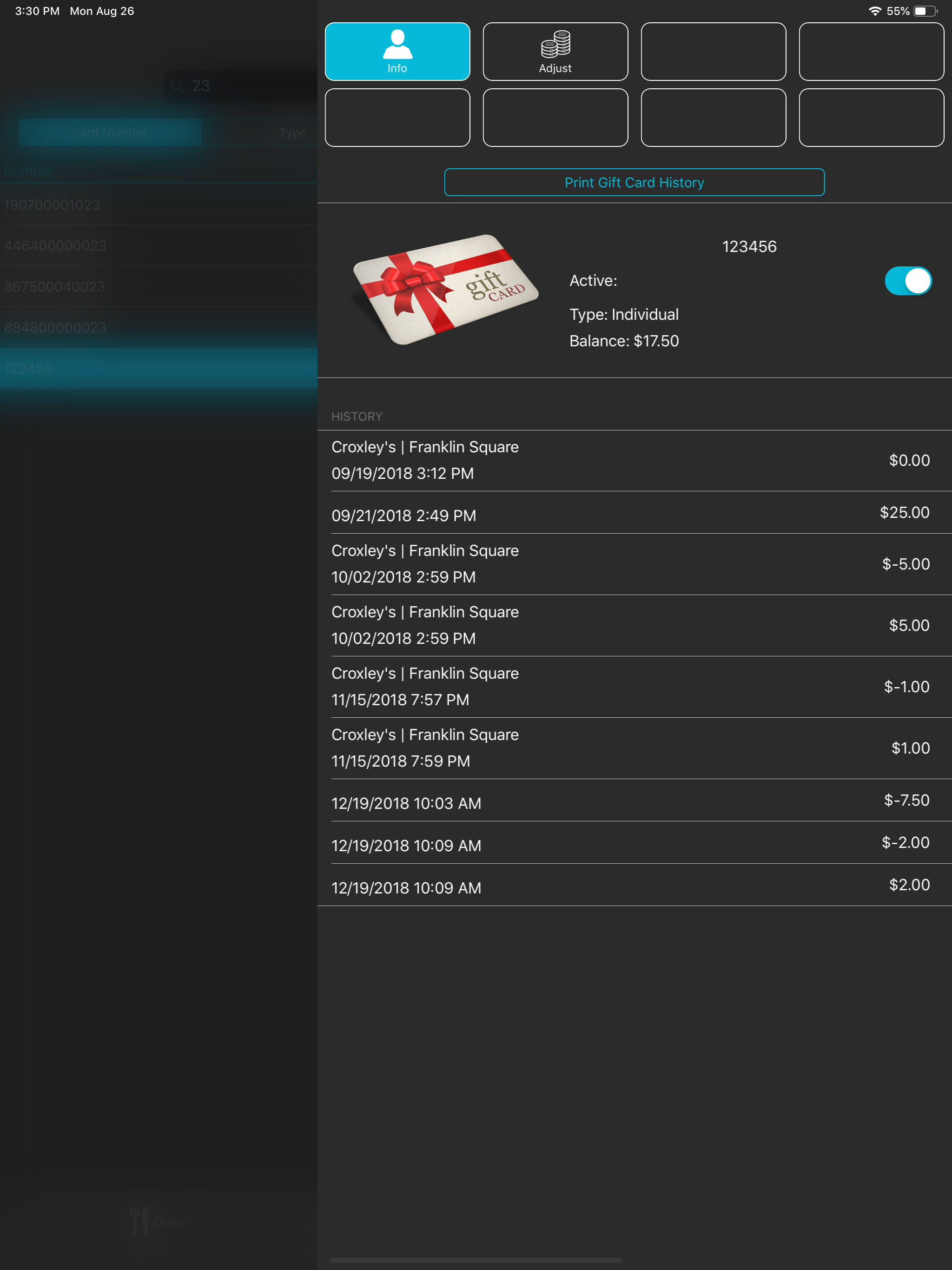Click the Balance: $17.50 label
Image resolution: width=952 pixels, height=1270 pixels.
[x=624, y=341]
